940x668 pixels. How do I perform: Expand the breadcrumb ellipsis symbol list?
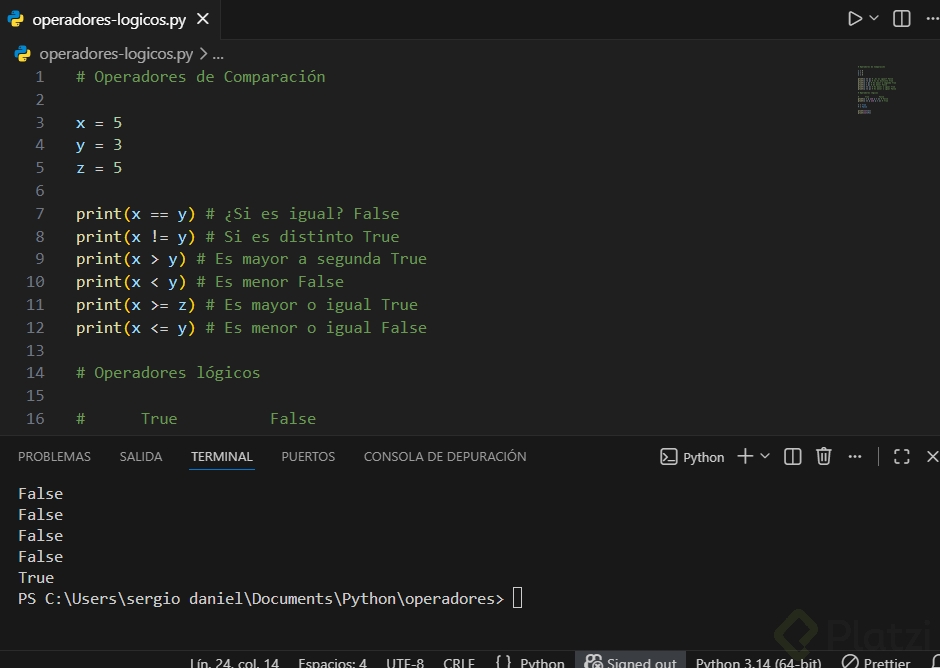218,54
